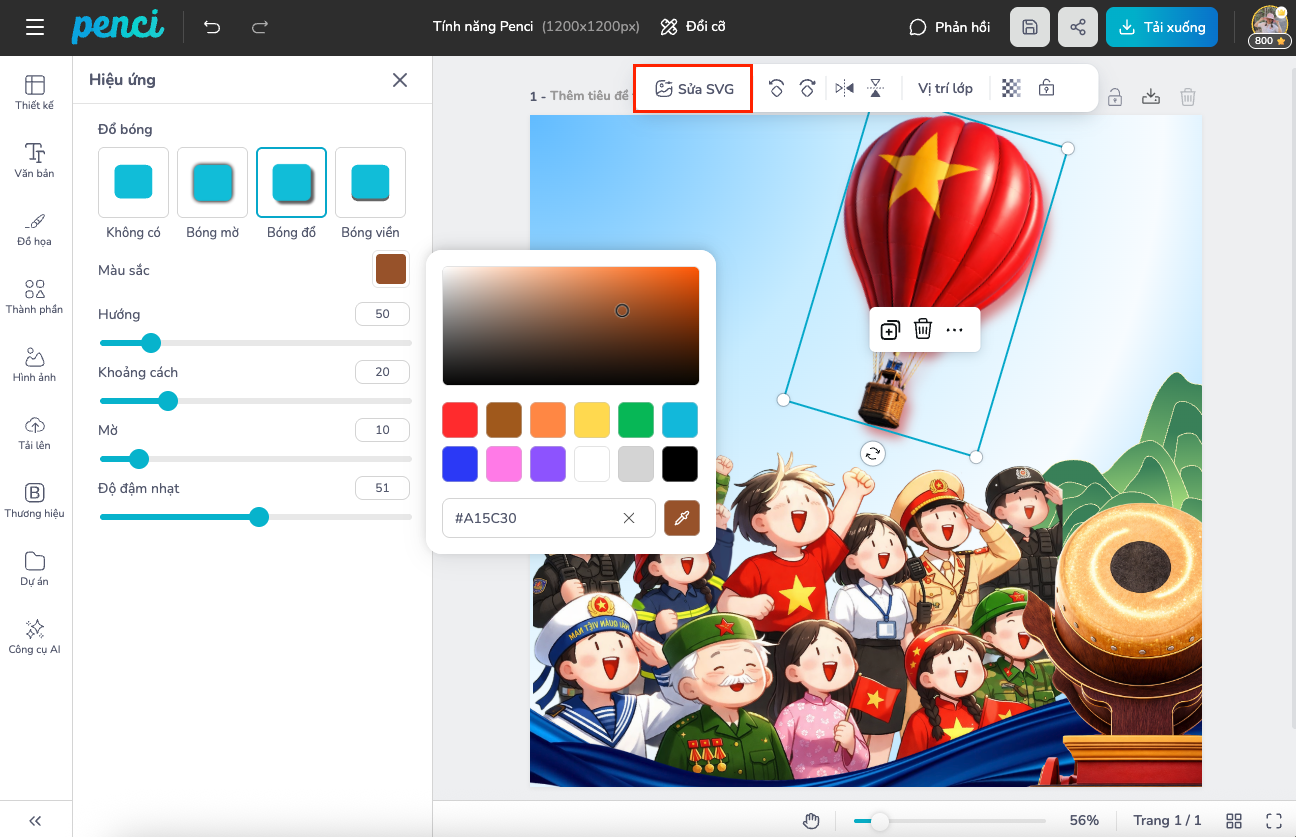Screen dimensions: 1296x837
Task: Switch to the 'Hình ảnh' tab
Action: point(35,364)
